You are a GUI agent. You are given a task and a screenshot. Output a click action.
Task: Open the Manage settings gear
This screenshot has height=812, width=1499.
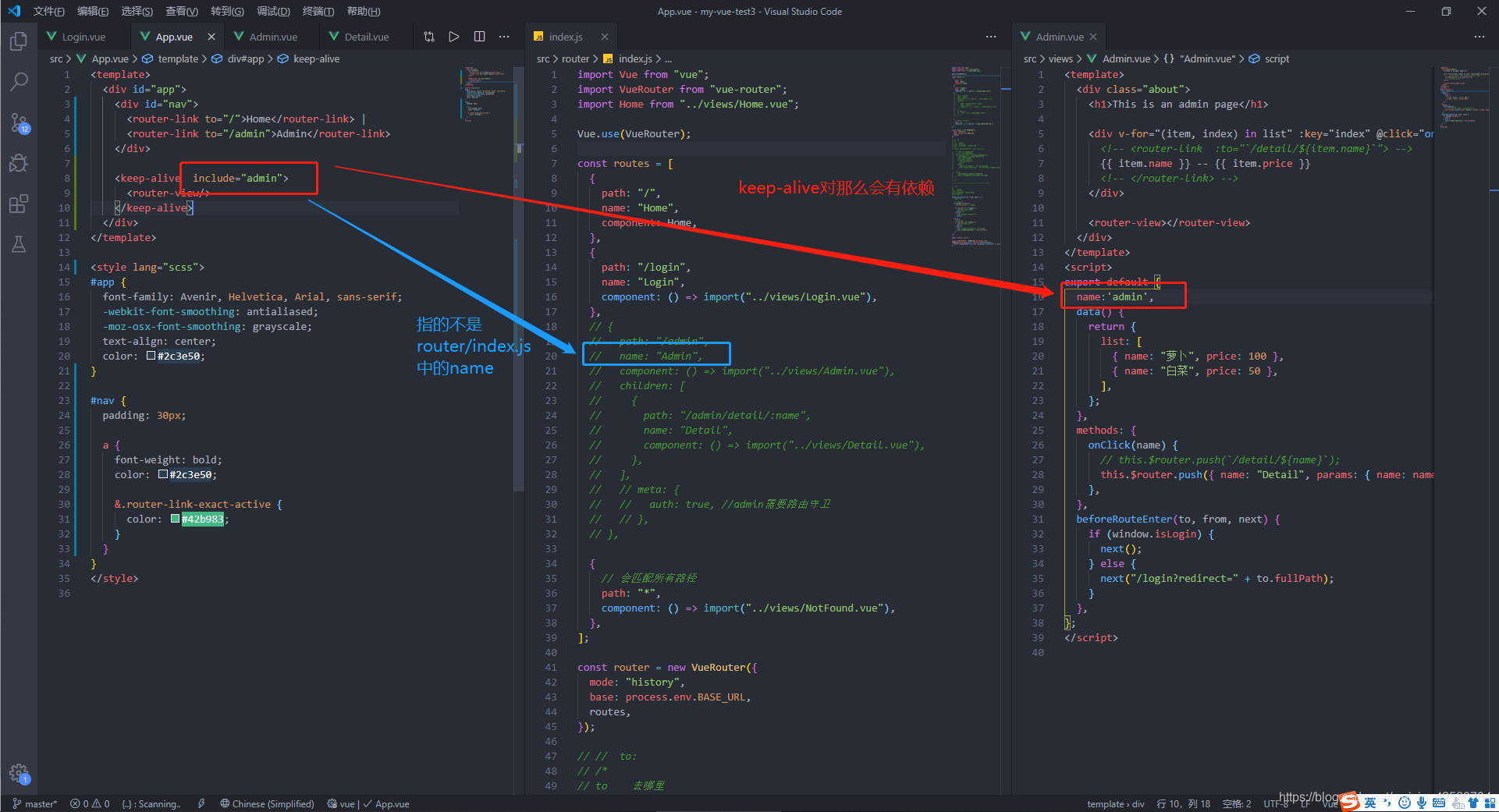click(x=19, y=774)
